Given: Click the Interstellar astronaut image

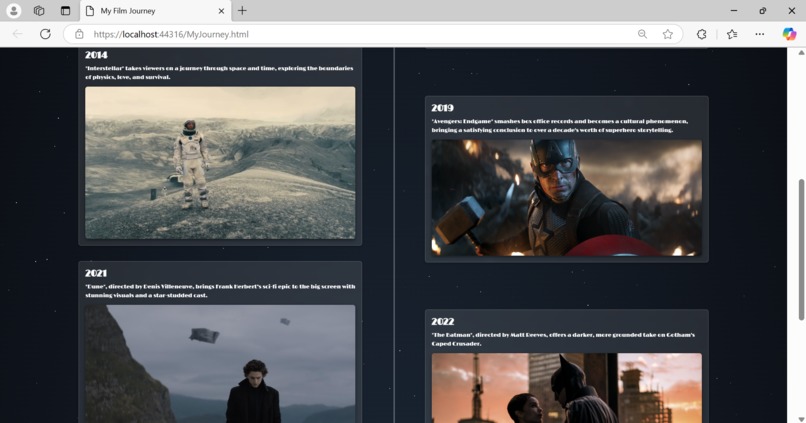Looking at the screenshot, I should (220, 162).
